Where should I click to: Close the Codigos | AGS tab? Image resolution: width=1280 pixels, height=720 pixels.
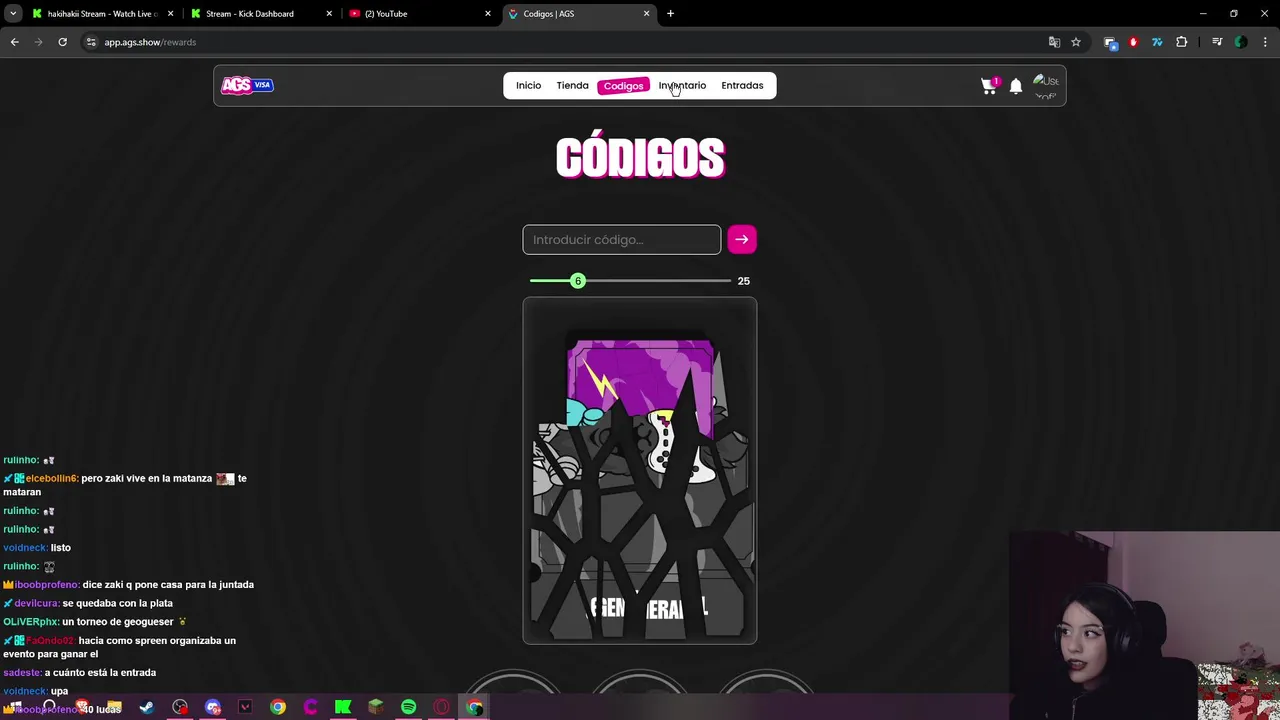point(646,14)
